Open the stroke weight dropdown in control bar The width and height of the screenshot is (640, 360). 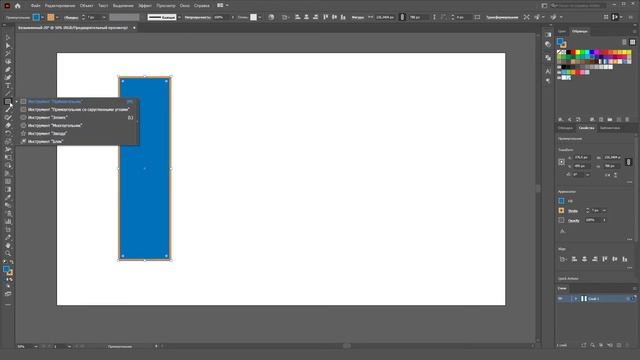pos(104,17)
